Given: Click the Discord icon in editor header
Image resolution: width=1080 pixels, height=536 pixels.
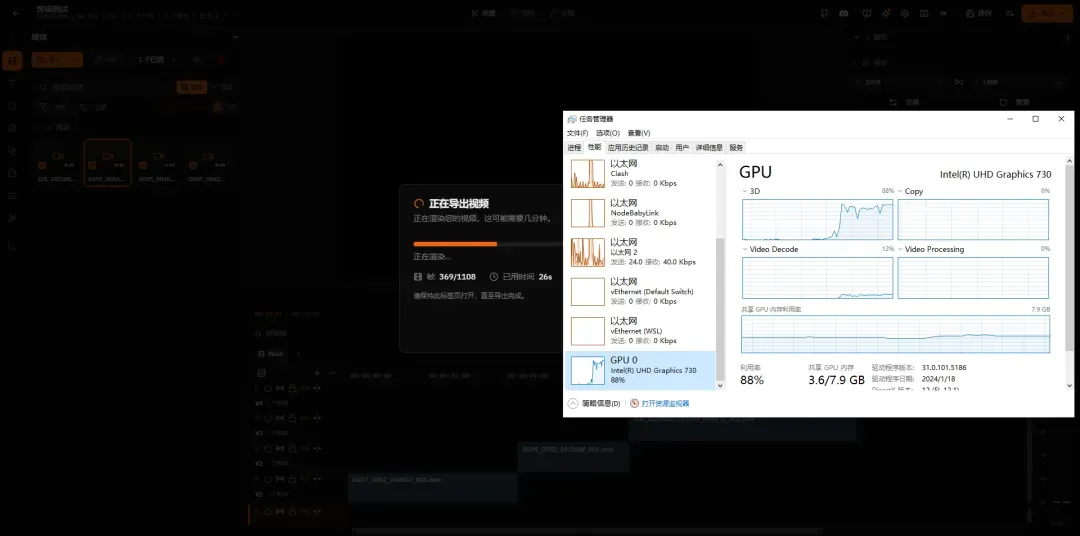Looking at the screenshot, I should [844, 13].
